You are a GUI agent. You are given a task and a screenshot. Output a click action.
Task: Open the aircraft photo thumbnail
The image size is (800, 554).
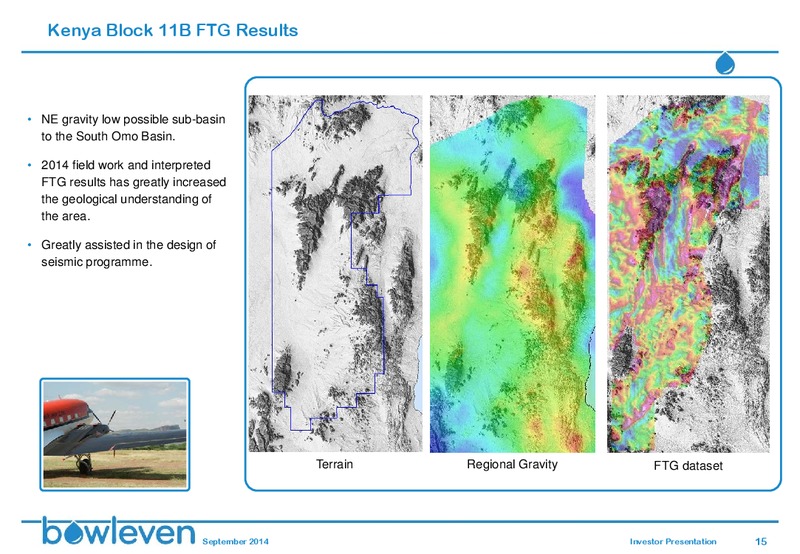115,435
